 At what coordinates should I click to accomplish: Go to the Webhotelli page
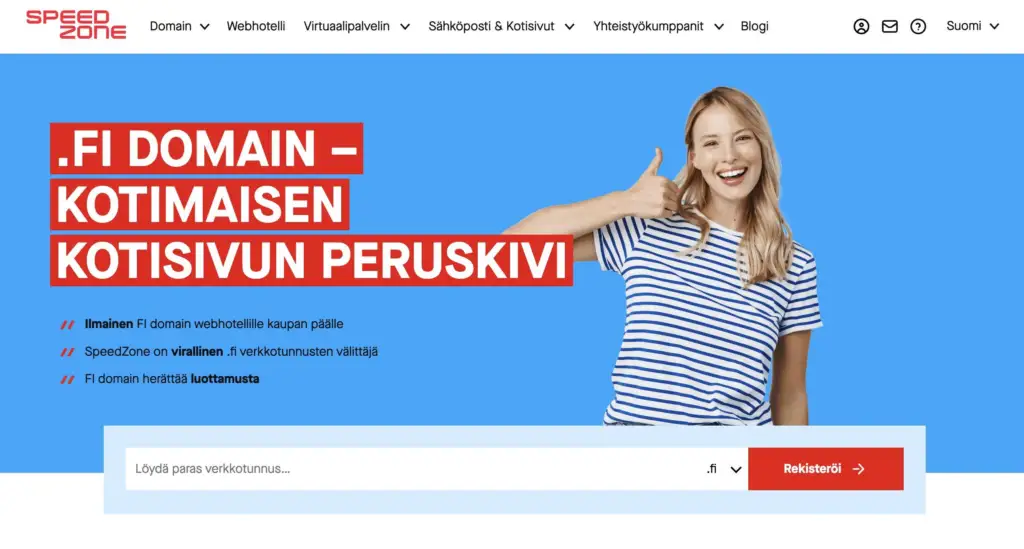pyautogui.click(x=256, y=26)
